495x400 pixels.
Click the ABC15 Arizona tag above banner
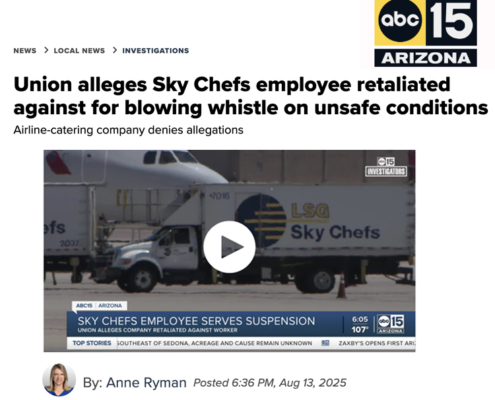click(99, 306)
